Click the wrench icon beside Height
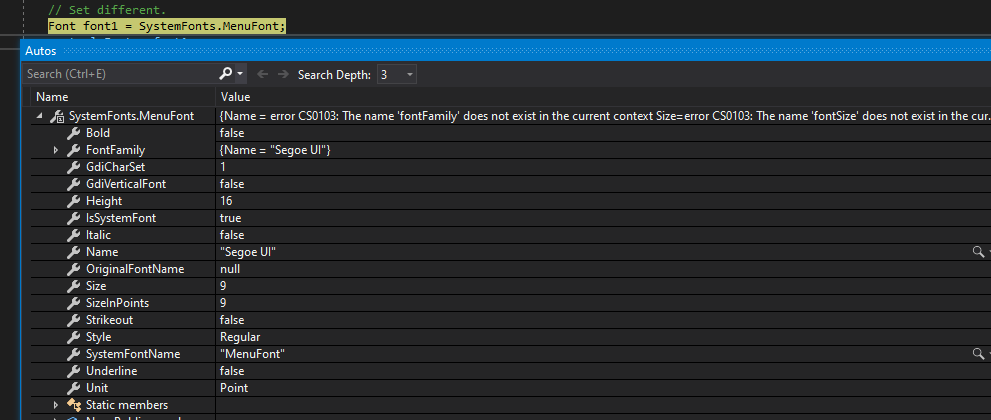 (73, 201)
